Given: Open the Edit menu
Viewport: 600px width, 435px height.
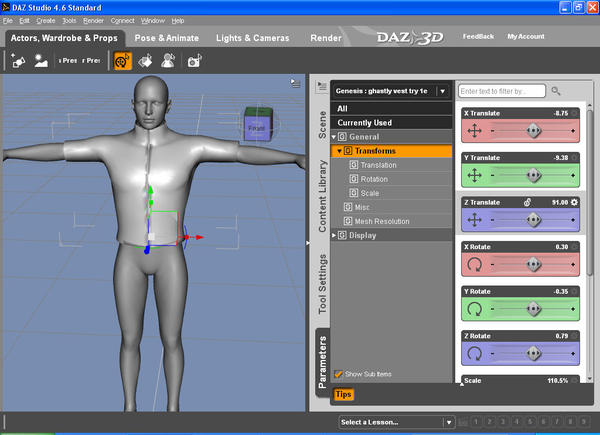Looking at the screenshot, I should click(24, 21).
